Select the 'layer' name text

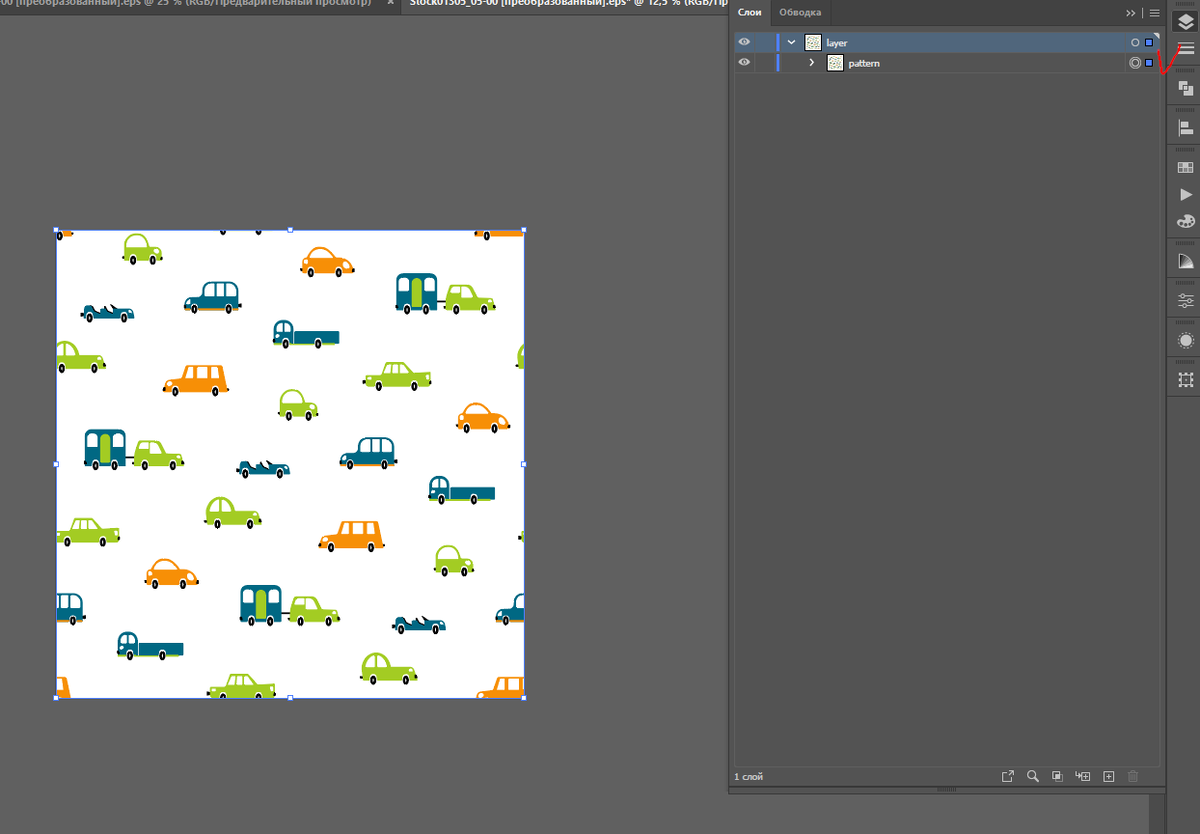pos(837,43)
